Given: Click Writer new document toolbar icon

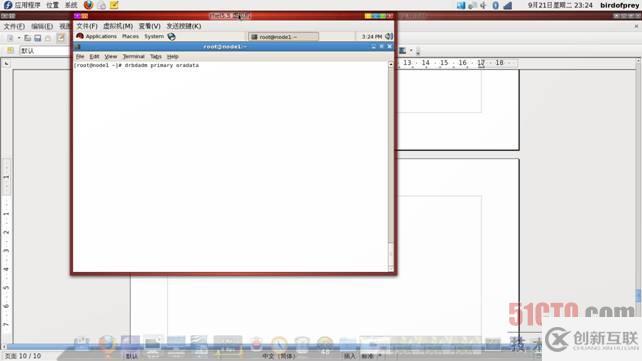Looking at the screenshot, I should pyautogui.click(x=10, y=38).
